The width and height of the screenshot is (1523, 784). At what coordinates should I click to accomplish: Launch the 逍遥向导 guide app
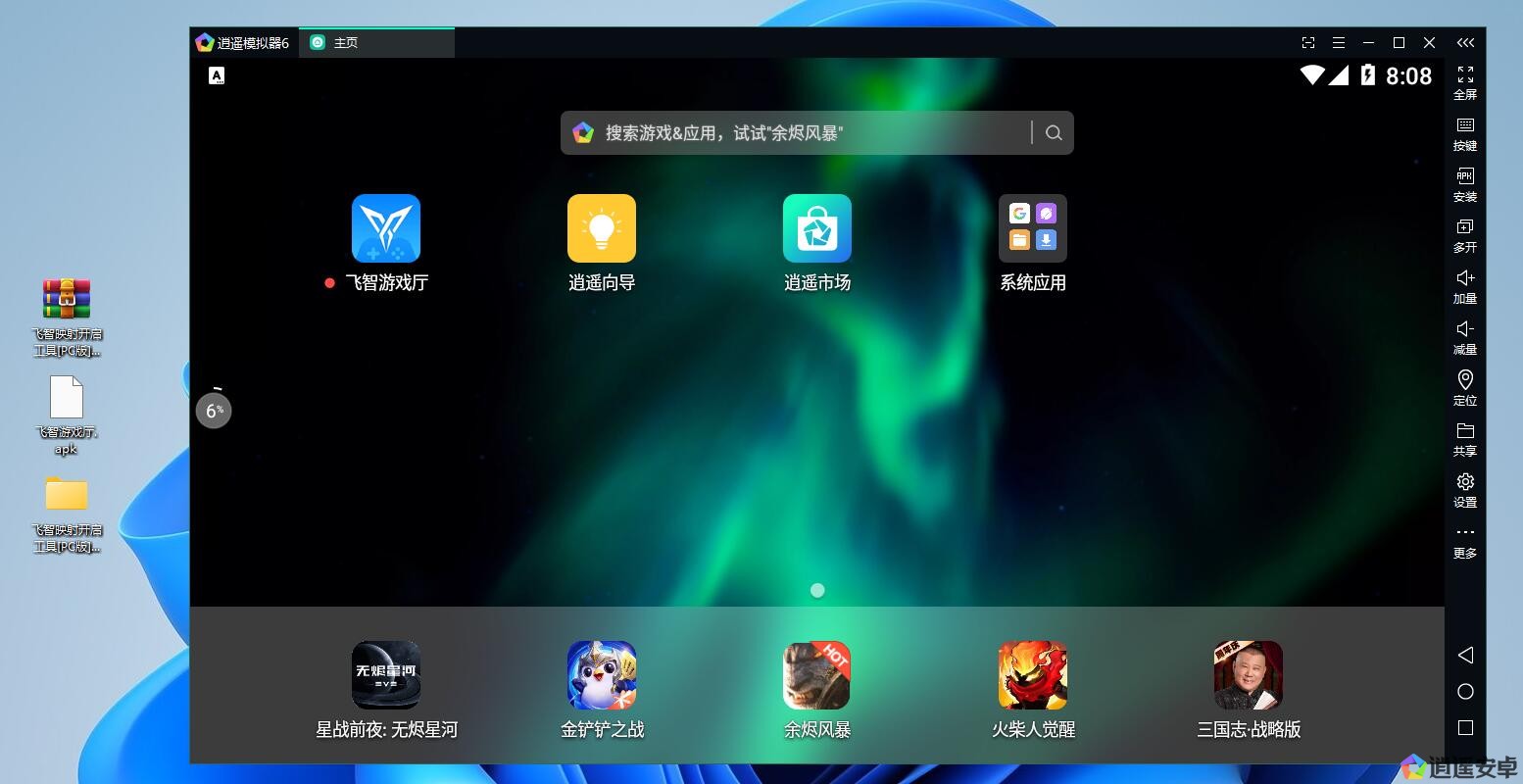click(601, 228)
